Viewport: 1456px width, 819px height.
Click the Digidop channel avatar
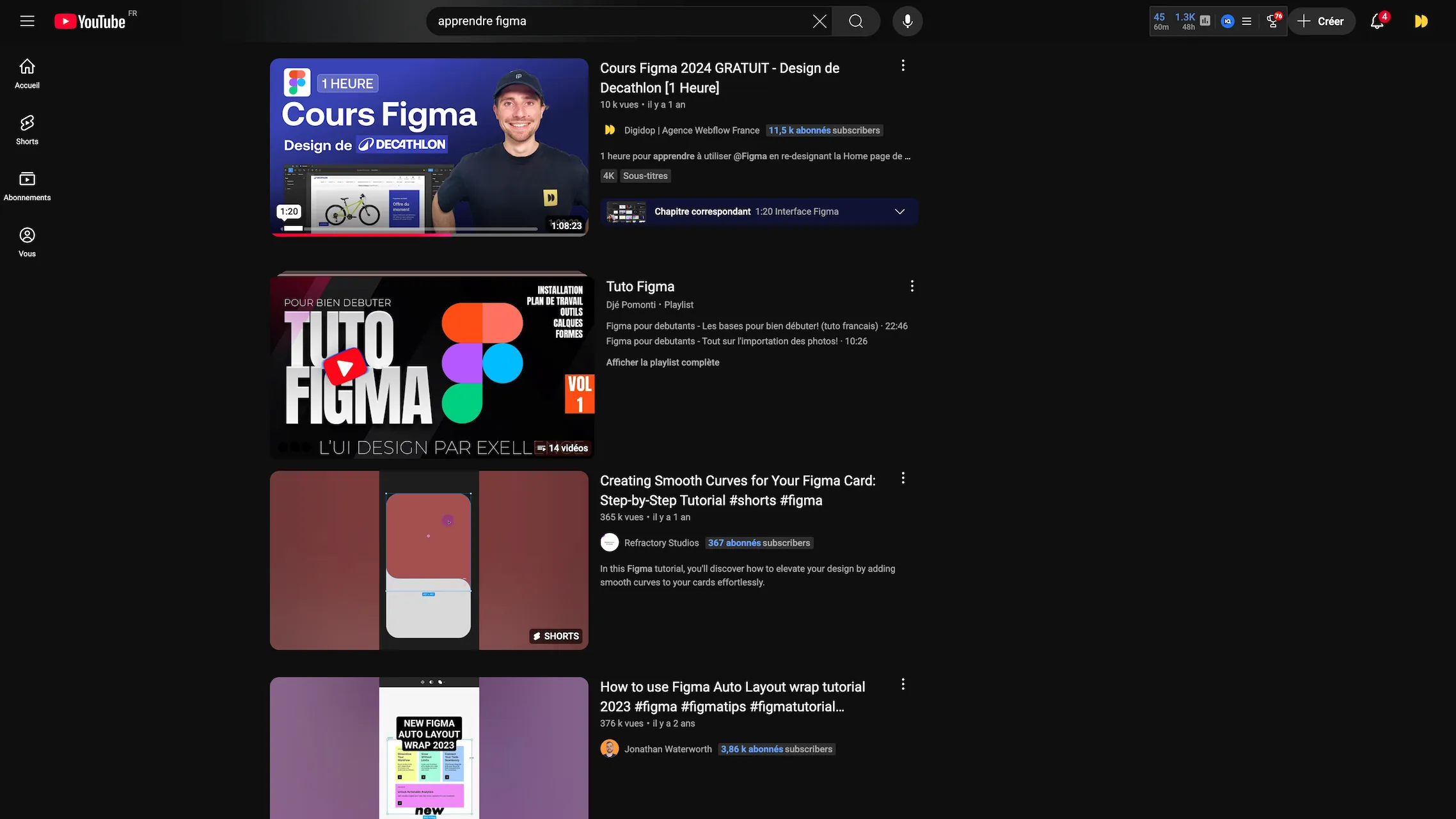tap(610, 130)
